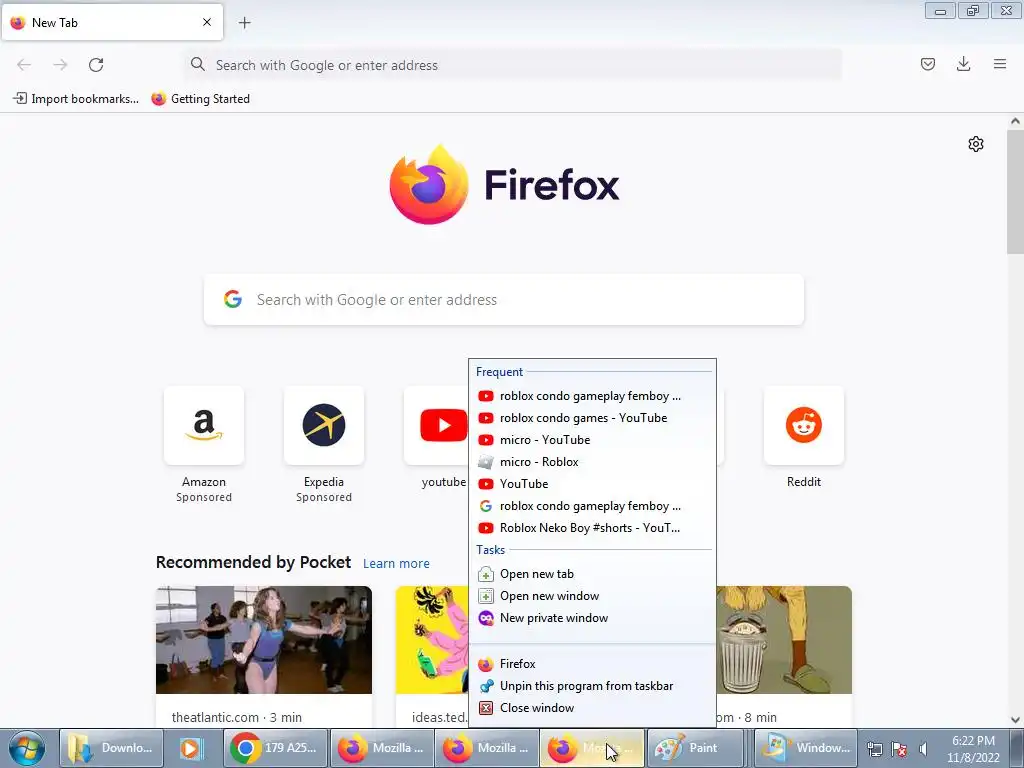Screen dimensions: 1024x768
Task: Focus the address bar search field
Action: coord(513,65)
